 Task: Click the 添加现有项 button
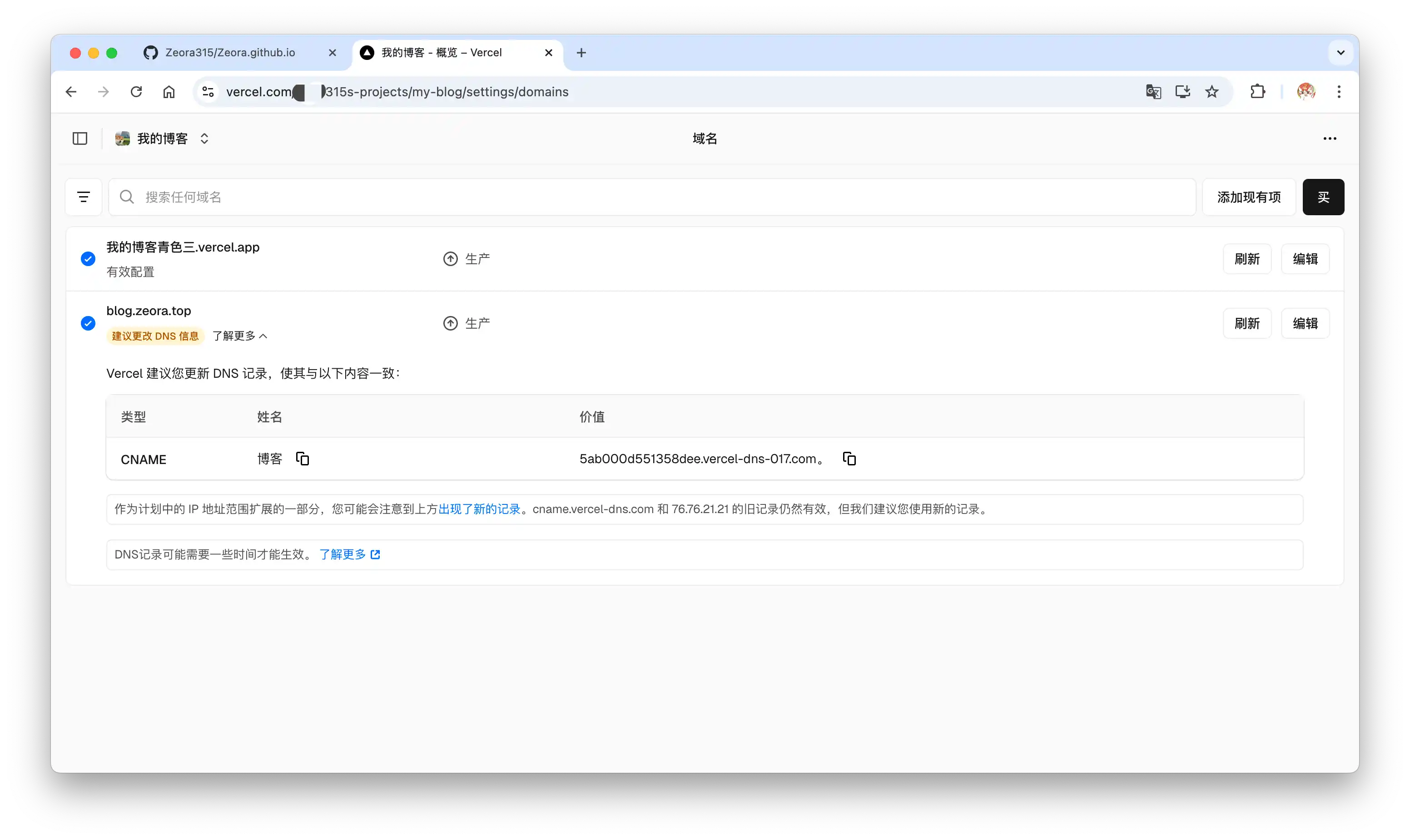(1249, 197)
